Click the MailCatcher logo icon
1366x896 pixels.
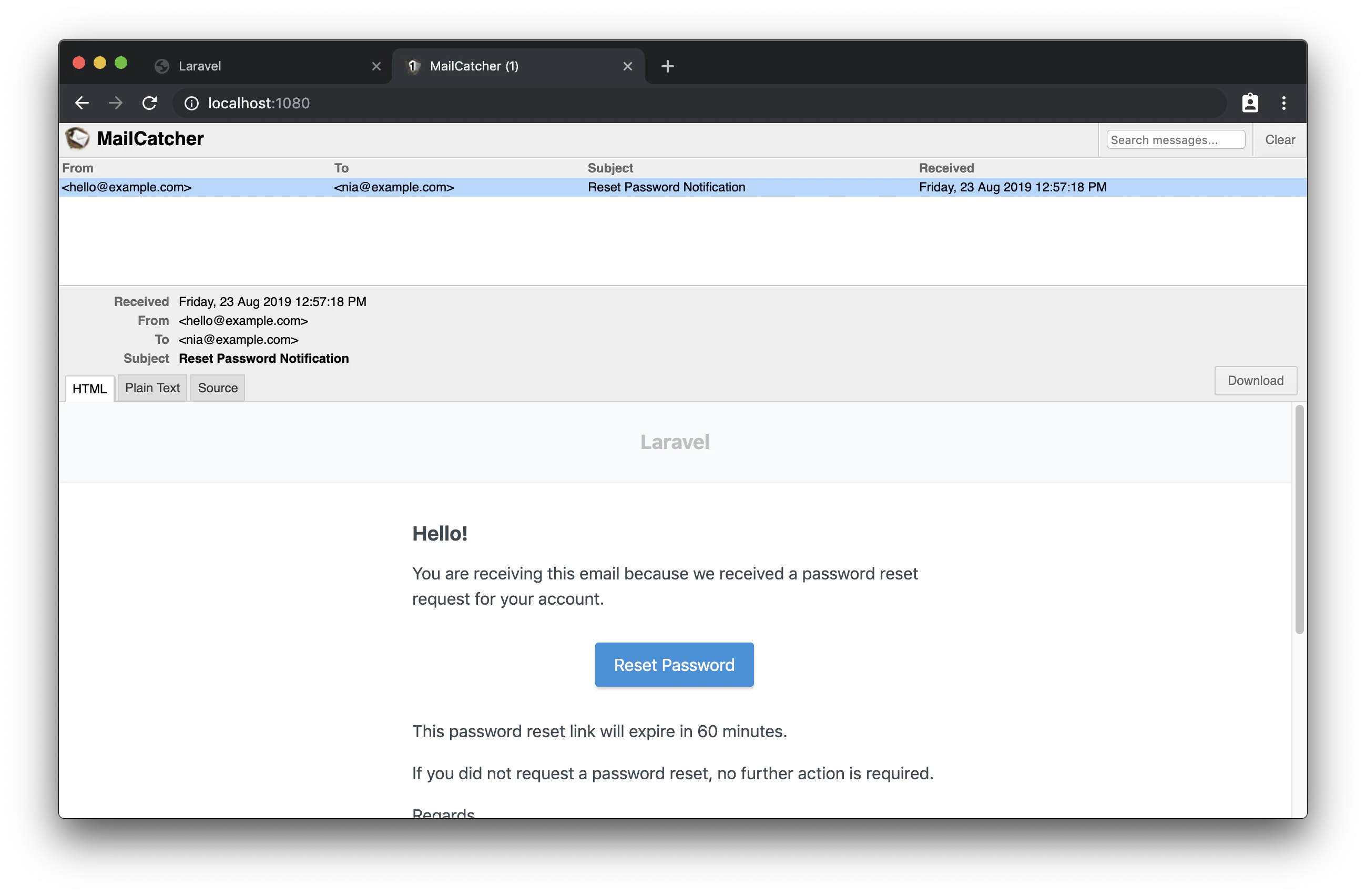point(77,138)
